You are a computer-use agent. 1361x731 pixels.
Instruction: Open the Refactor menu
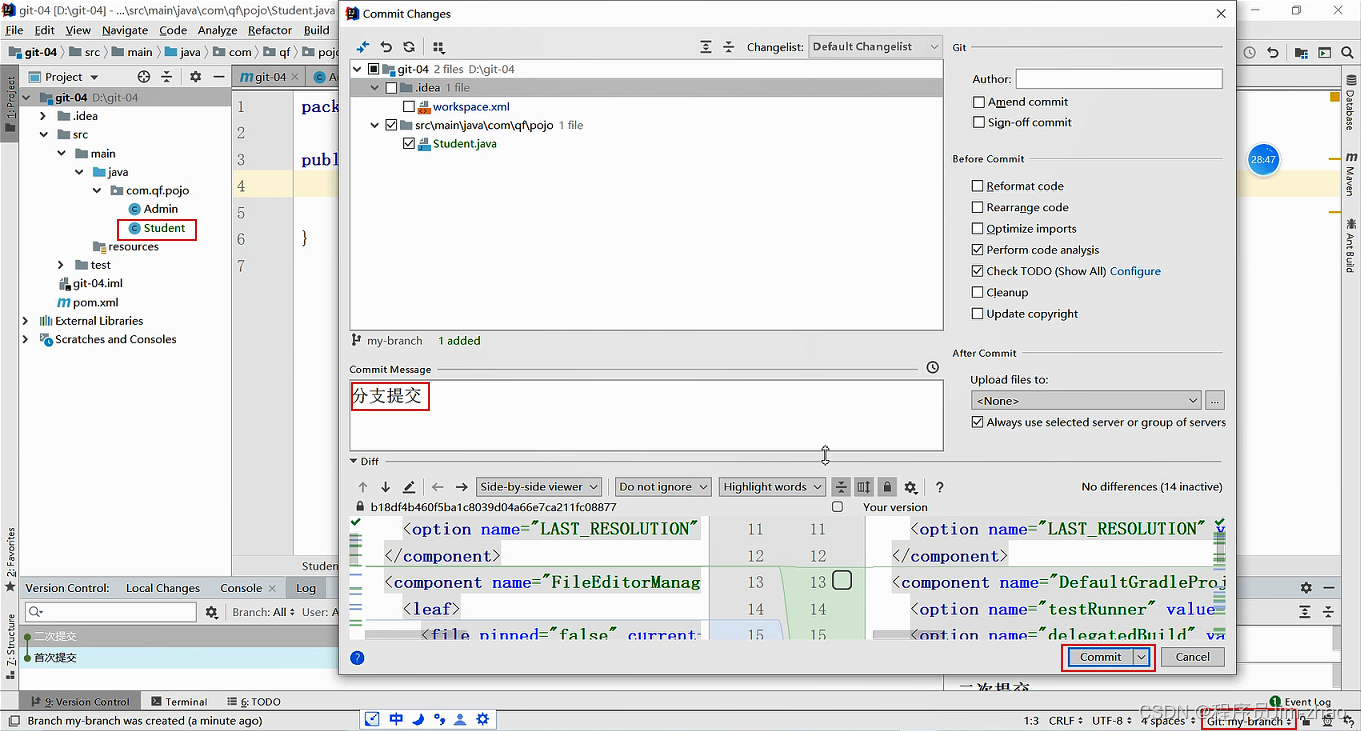pyautogui.click(x=270, y=30)
